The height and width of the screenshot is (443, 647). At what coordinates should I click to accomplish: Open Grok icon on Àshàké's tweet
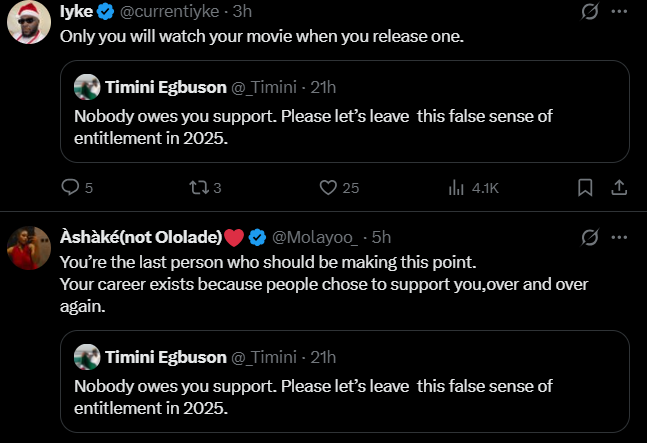pos(590,237)
